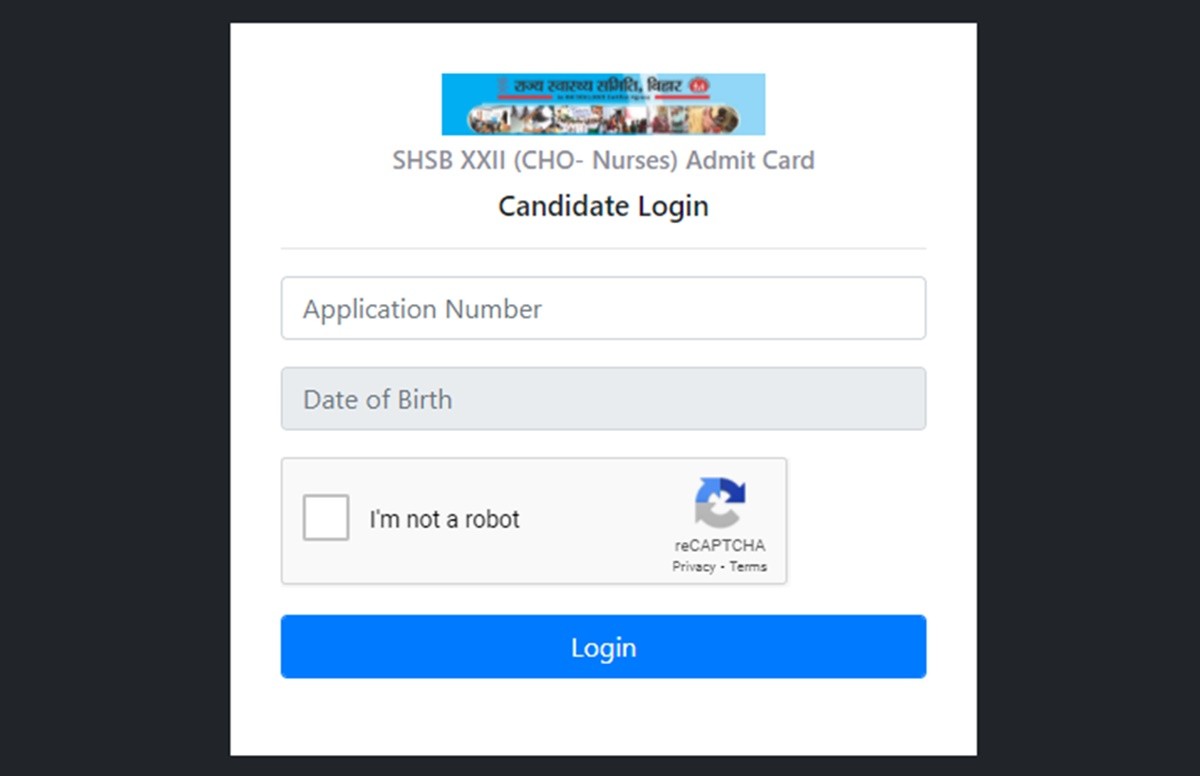The width and height of the screenshot is (1200, 776).
Task: Click the "I'm not a robot" label text
Action: 444,520
